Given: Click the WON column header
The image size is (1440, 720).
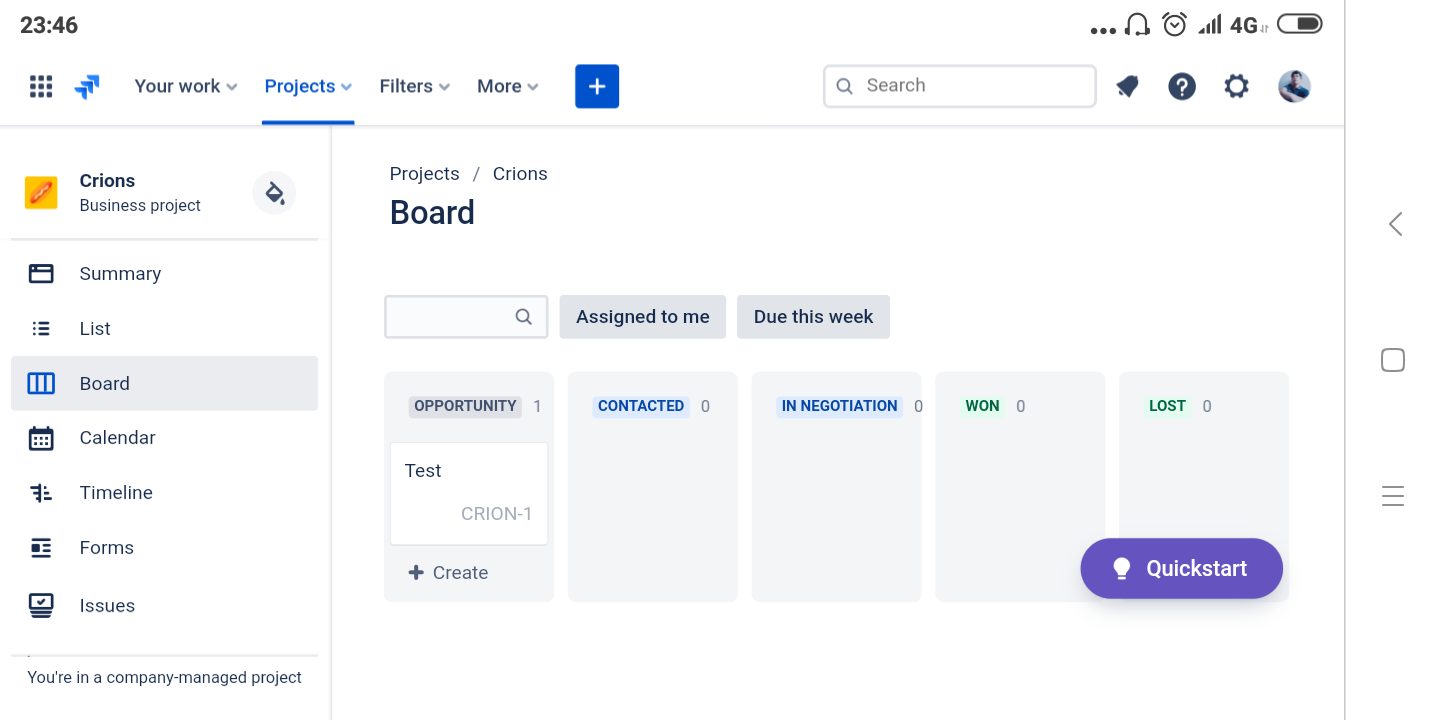Looking at the screenshot, I should [x=982, y=406].
